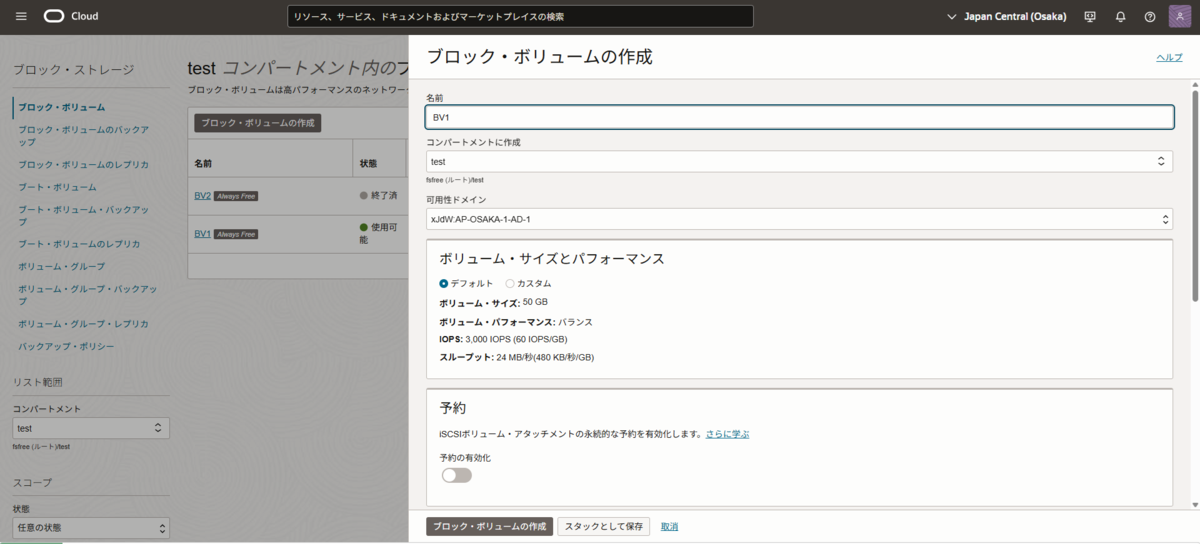Select ブロック・ボリューム in sidebar

click(61, 107)
